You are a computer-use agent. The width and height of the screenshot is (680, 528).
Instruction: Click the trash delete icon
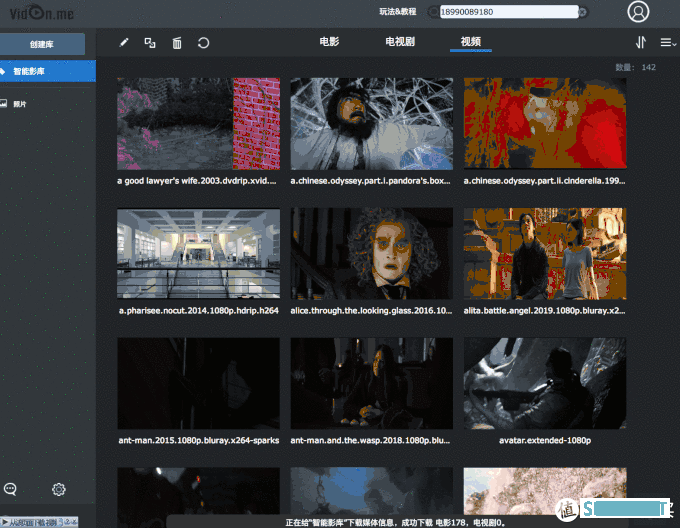(177, 43)
